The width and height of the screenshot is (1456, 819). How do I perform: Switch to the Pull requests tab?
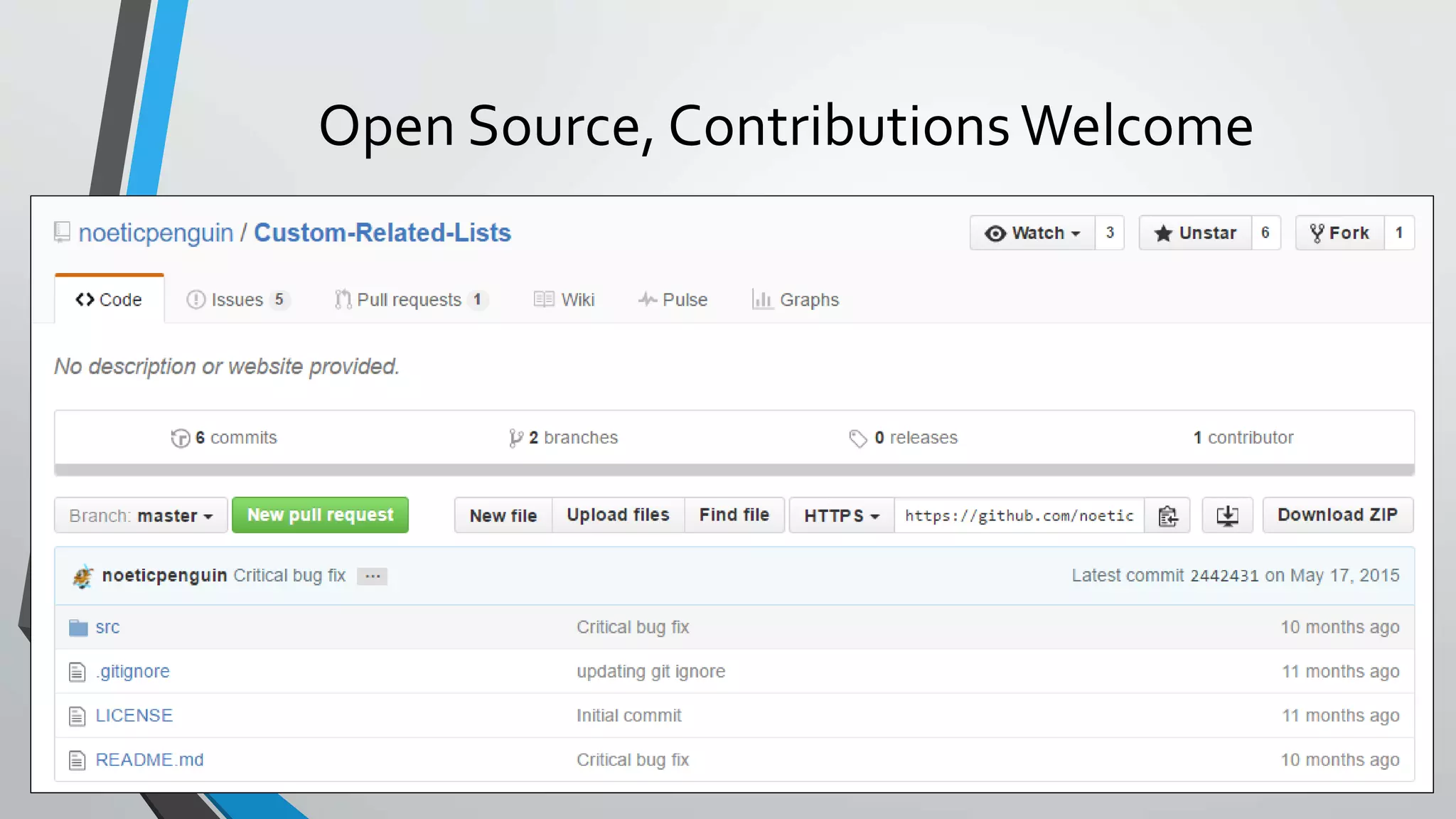(411, 300)
